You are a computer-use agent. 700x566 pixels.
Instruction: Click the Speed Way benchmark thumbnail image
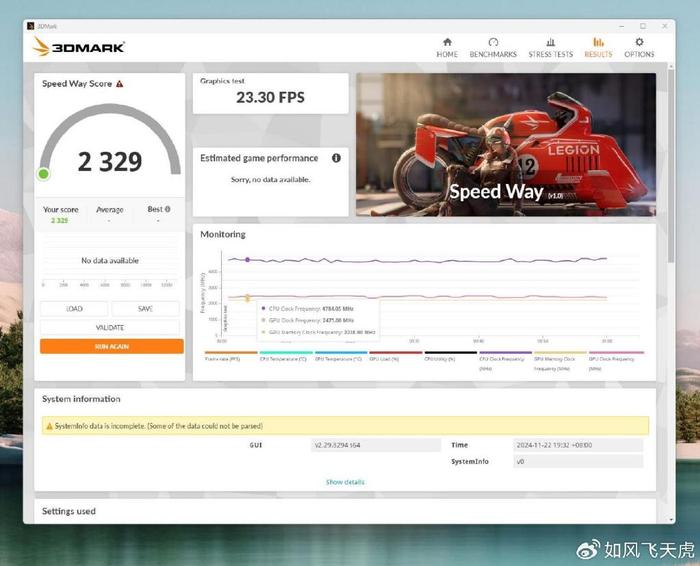506,145
